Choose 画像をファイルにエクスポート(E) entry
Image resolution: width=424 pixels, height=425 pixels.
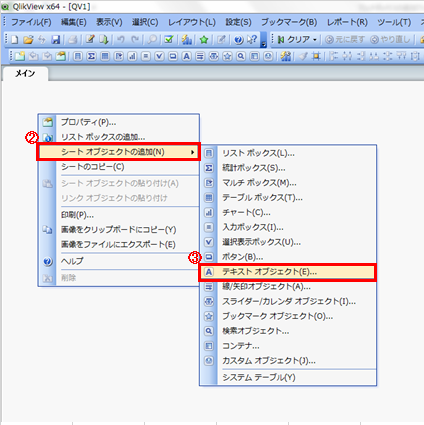pos(119,244)
